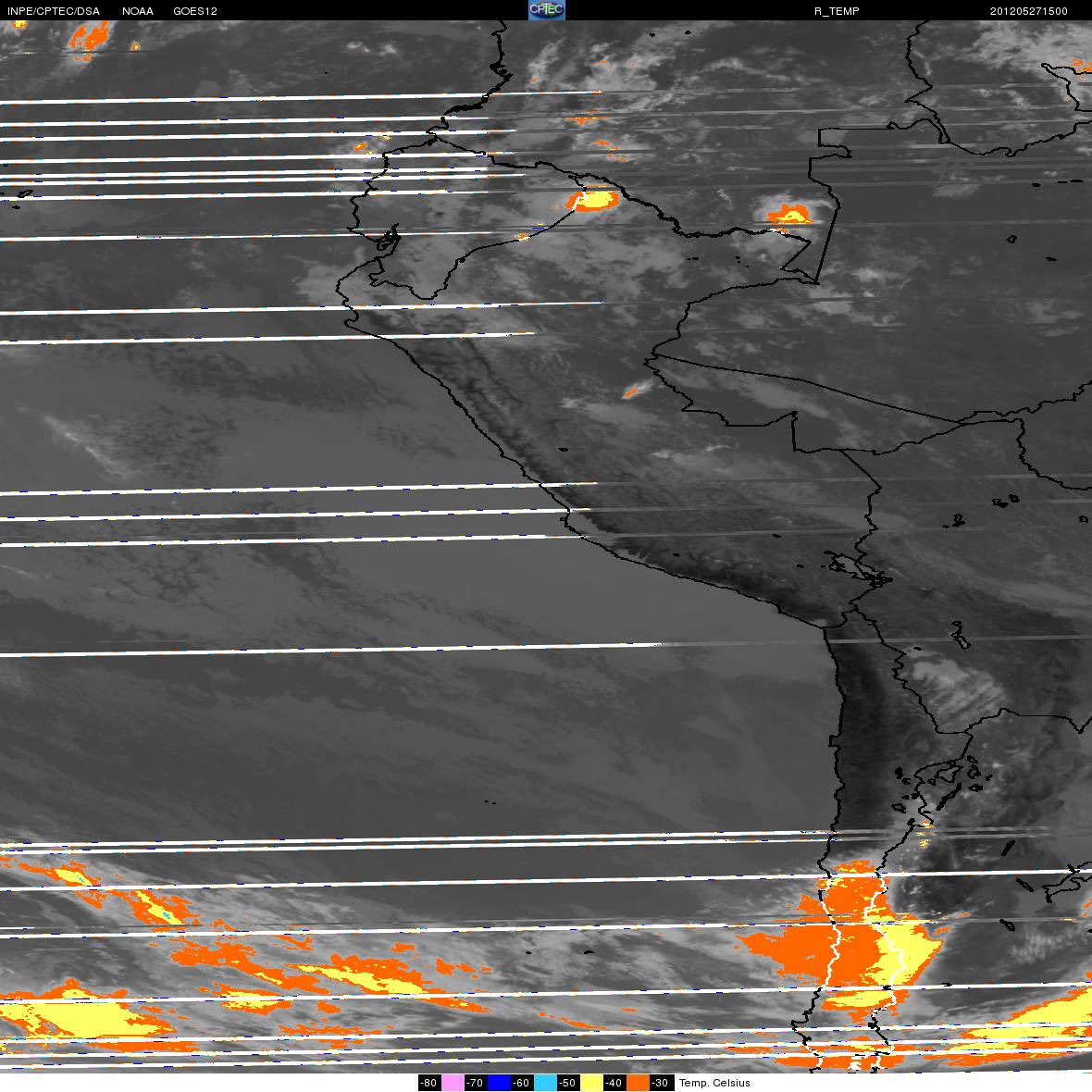Select the INPE/CPTEC/DSA header text
Screen dimensions: 1092x1092
(x=54, y=11)
